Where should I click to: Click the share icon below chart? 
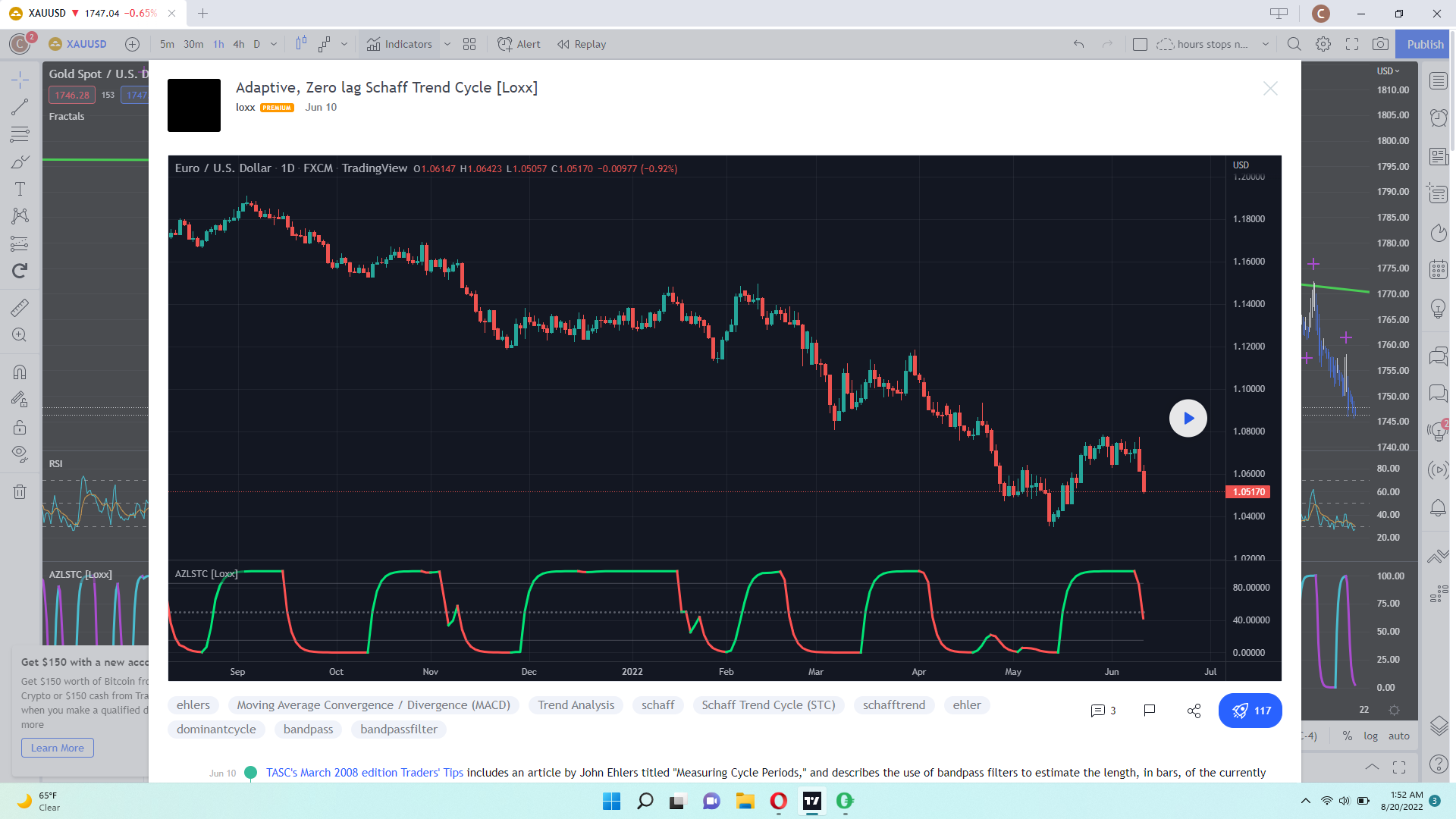pos(1194,711)
